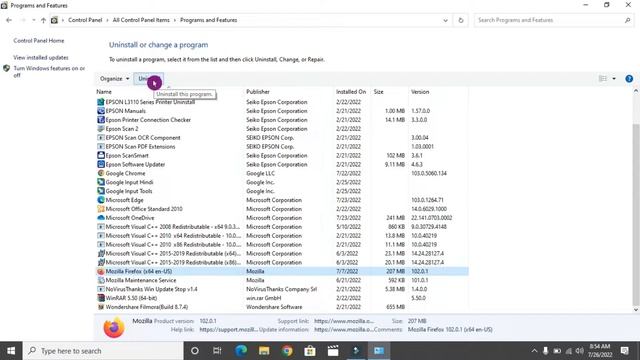This screenshot has width=640, height=360.
Task: Select Microsoft Office Standard 2010 icon
Action: (x=101, y=209)
